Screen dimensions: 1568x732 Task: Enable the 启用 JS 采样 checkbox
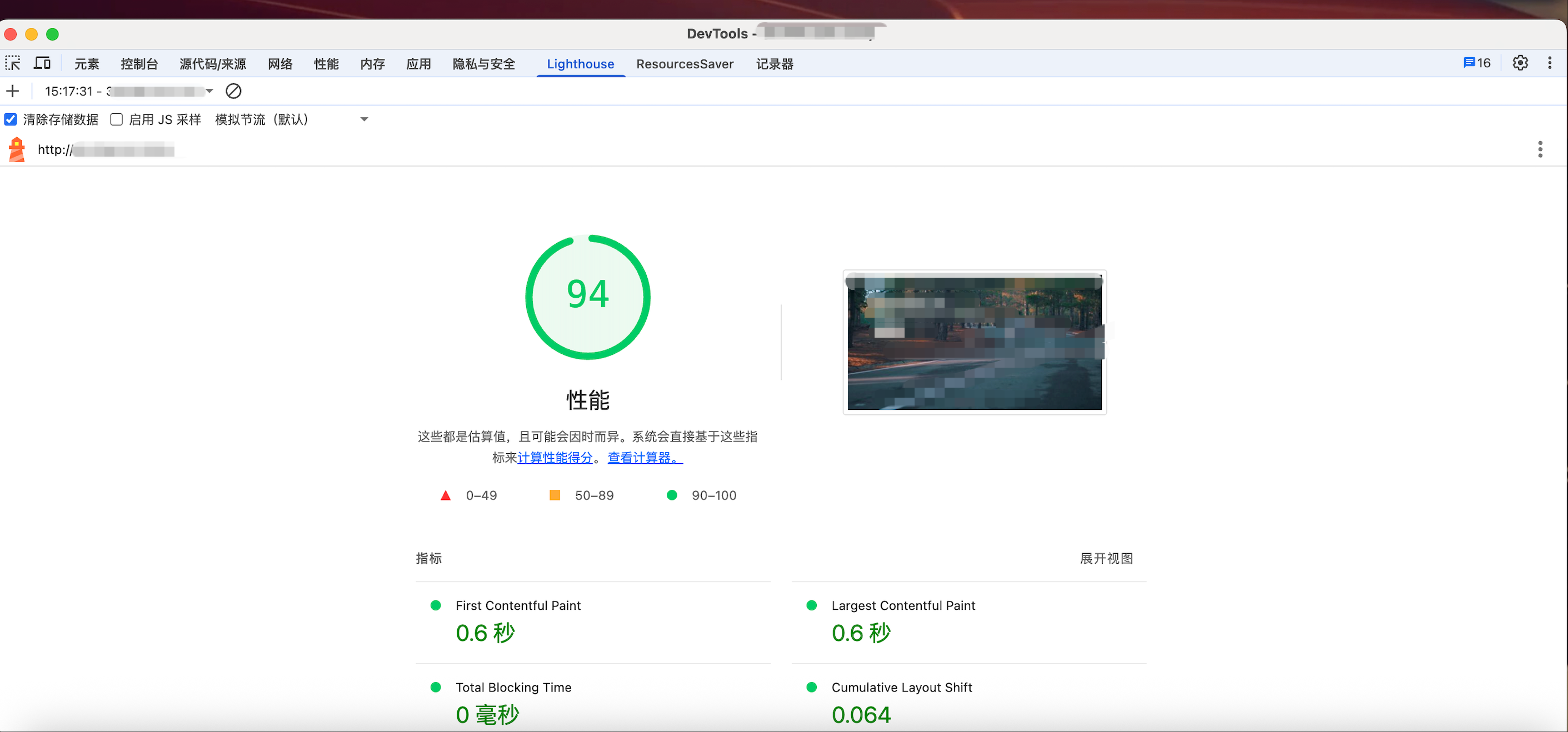(116, 119)
